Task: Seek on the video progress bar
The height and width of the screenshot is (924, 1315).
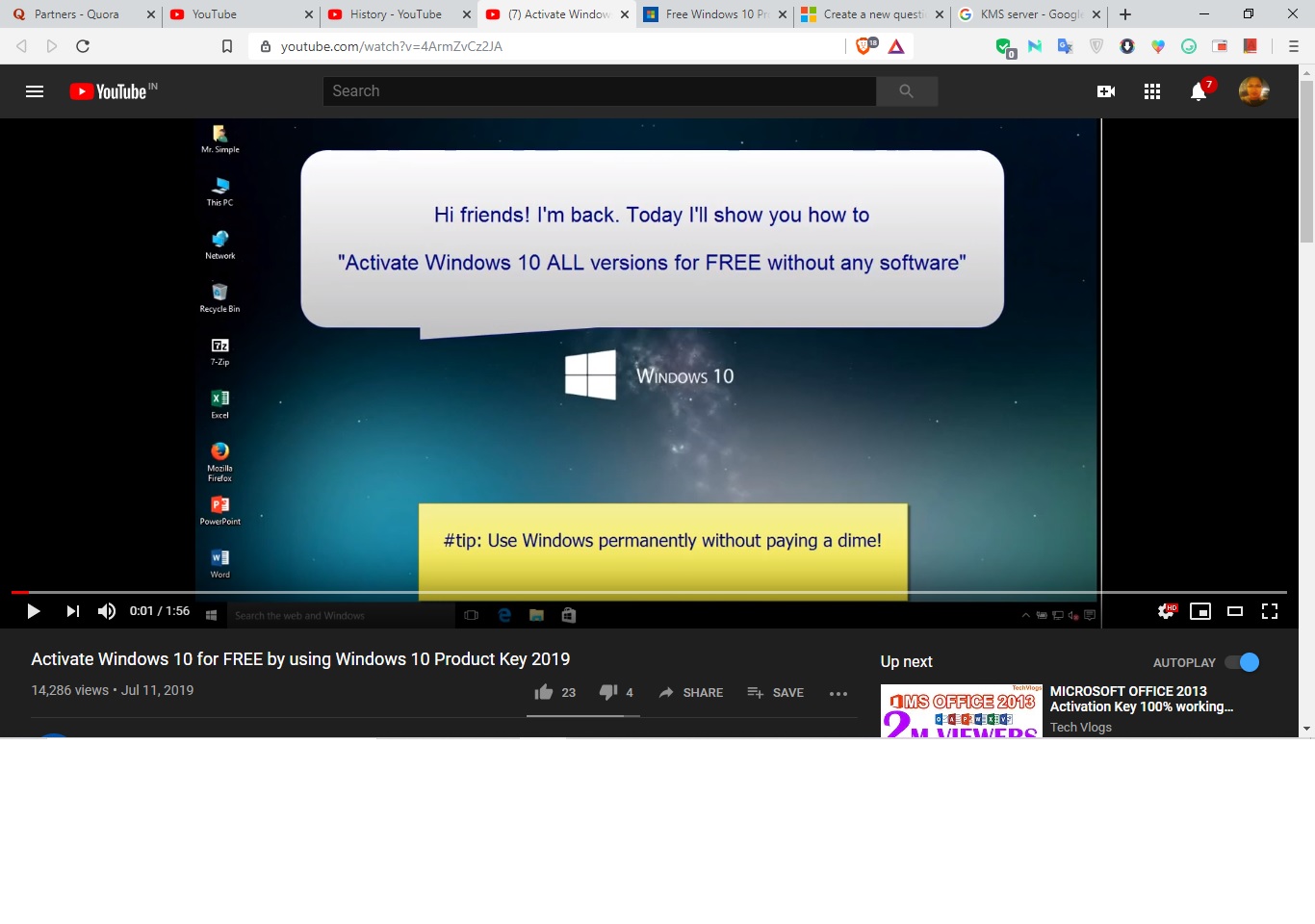Action: click(649, 592)
